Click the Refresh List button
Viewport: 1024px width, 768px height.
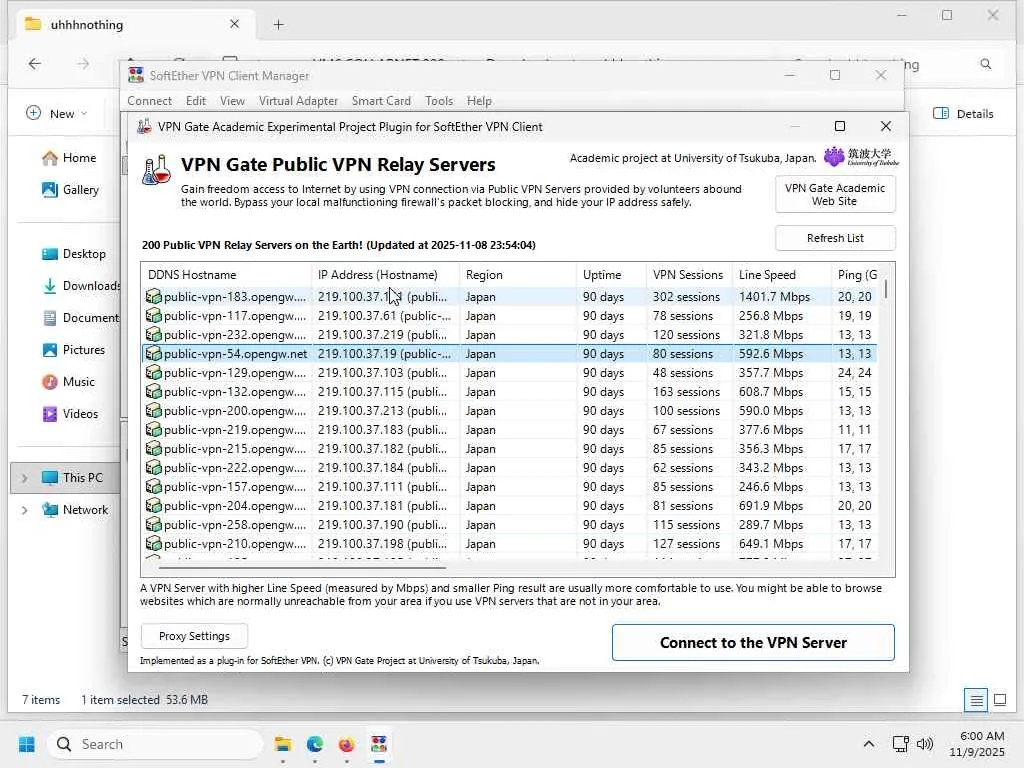[x=835, y=238]
